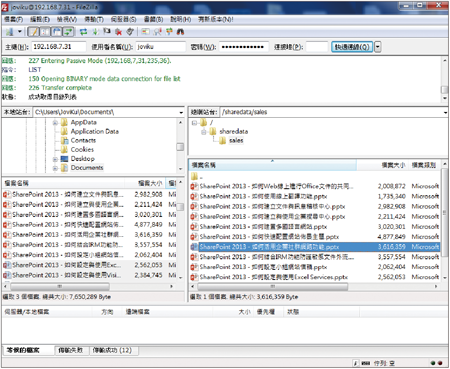This screenshot has height=369, width=450.
Task: Go to the parent folder '..' in remote list
Action: click(201, 177)
